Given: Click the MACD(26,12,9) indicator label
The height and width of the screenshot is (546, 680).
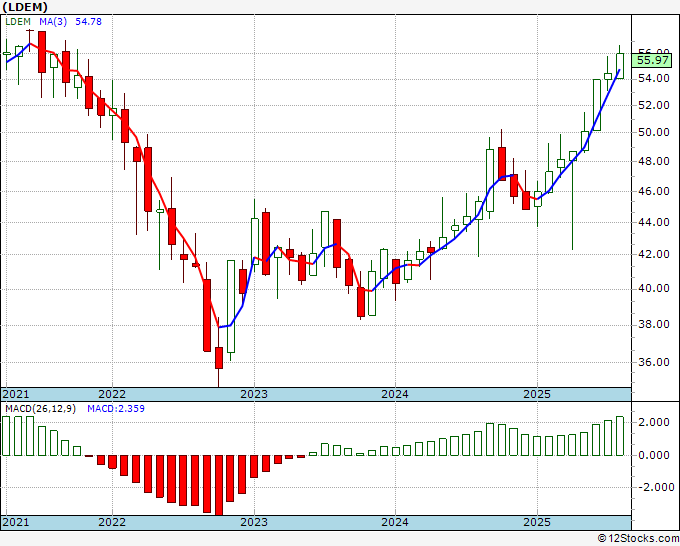Looking at the screenshot, I should pyautogui.click(x=40, y=409).
